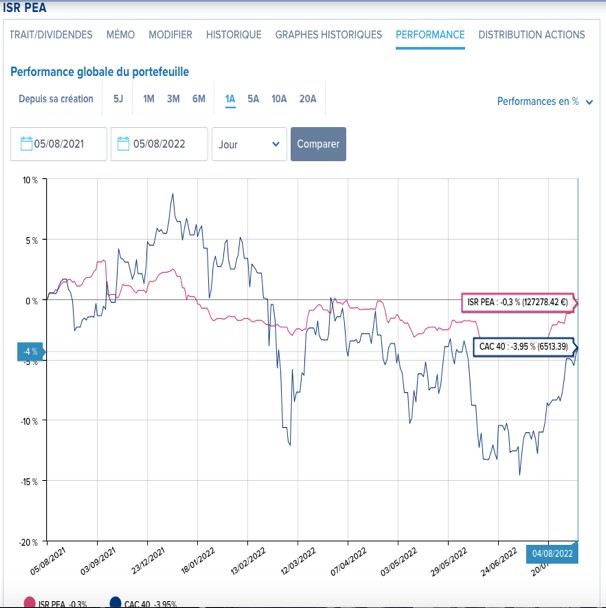Screen dimensions: 606x608
Task: Expand the Performances en % dropdown
Action: point(545,101)
